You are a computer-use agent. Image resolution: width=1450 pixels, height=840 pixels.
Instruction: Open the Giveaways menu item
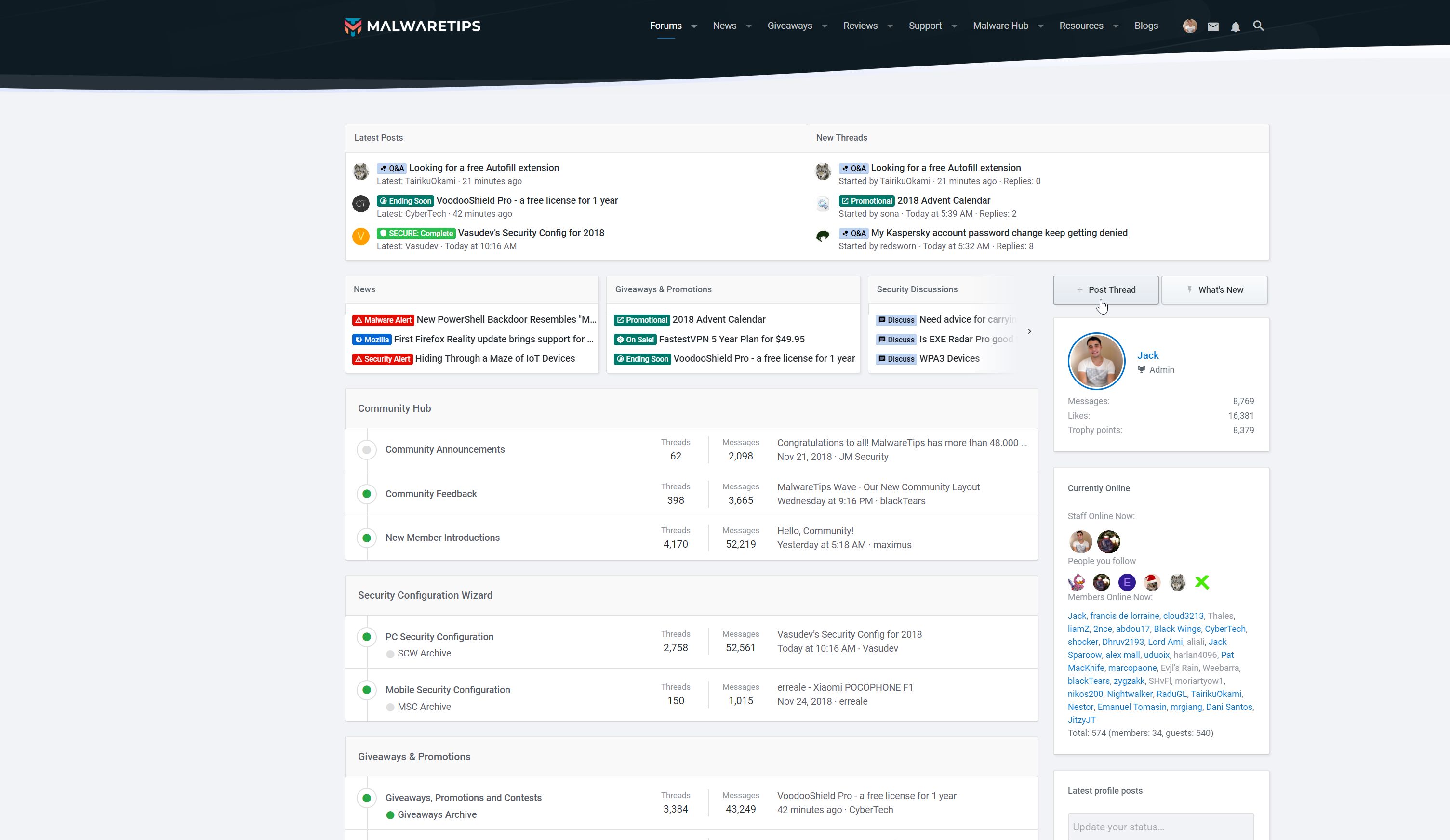[789, 26]
